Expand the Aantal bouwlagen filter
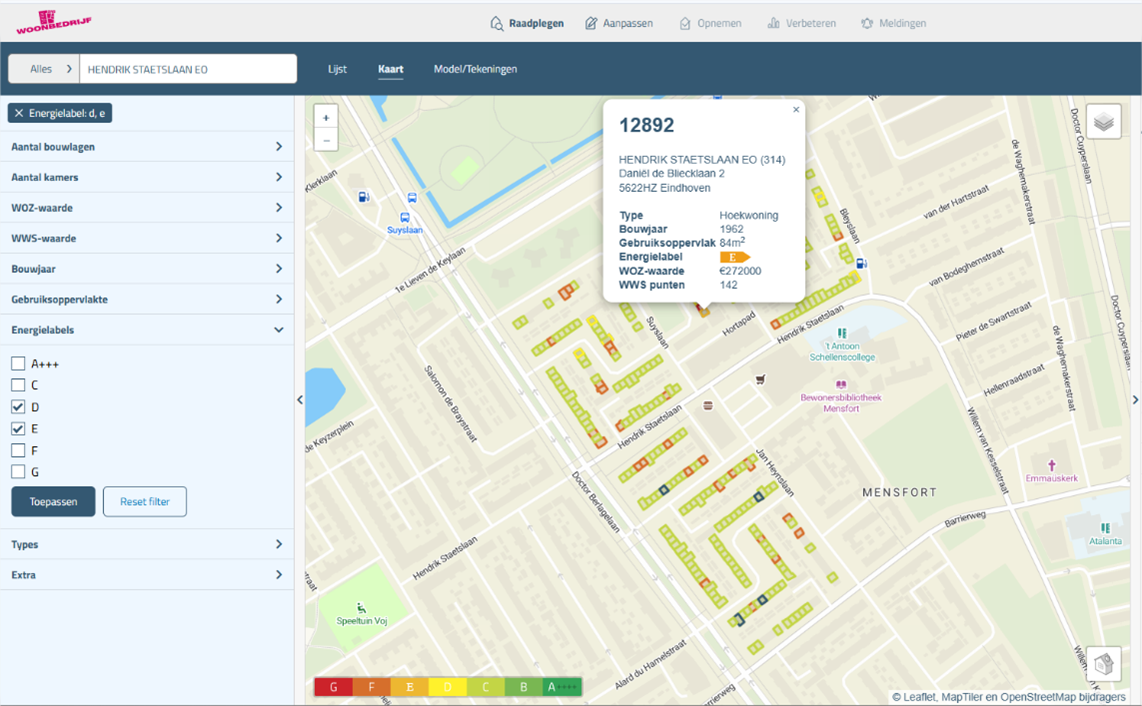 tap(147, 147)
